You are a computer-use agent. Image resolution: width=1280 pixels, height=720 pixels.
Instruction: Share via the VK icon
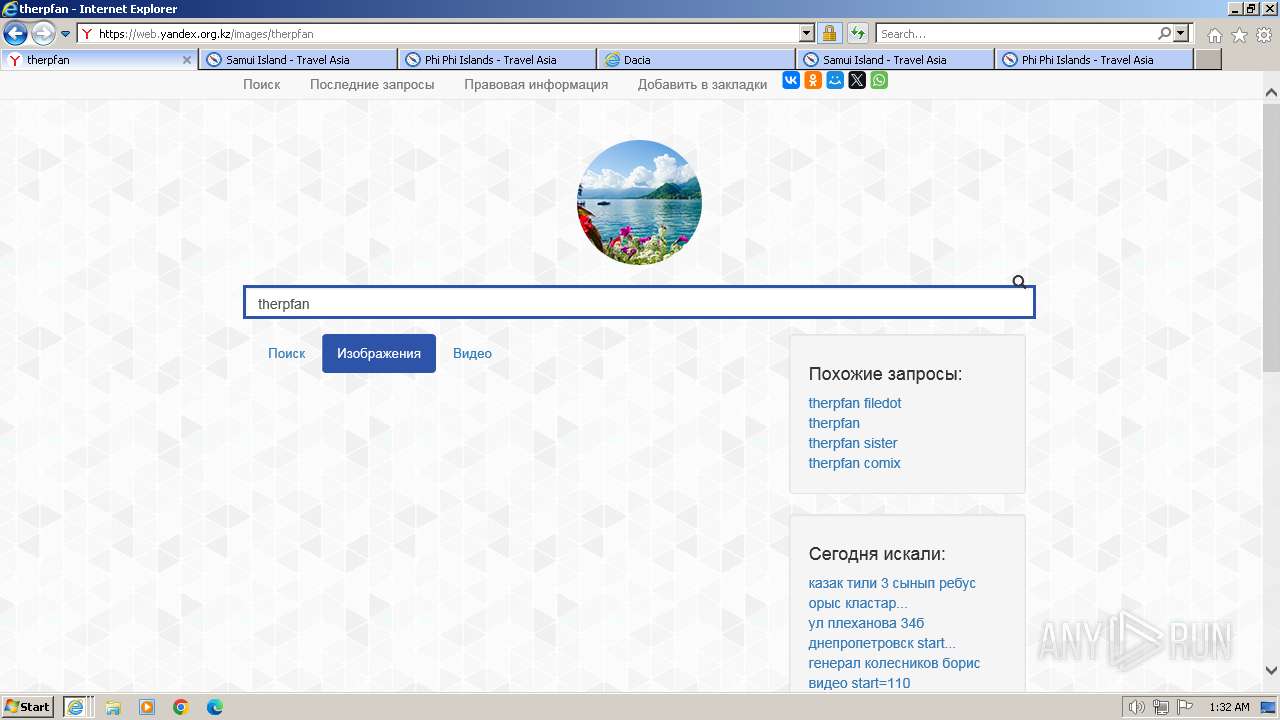pos(791,80)
